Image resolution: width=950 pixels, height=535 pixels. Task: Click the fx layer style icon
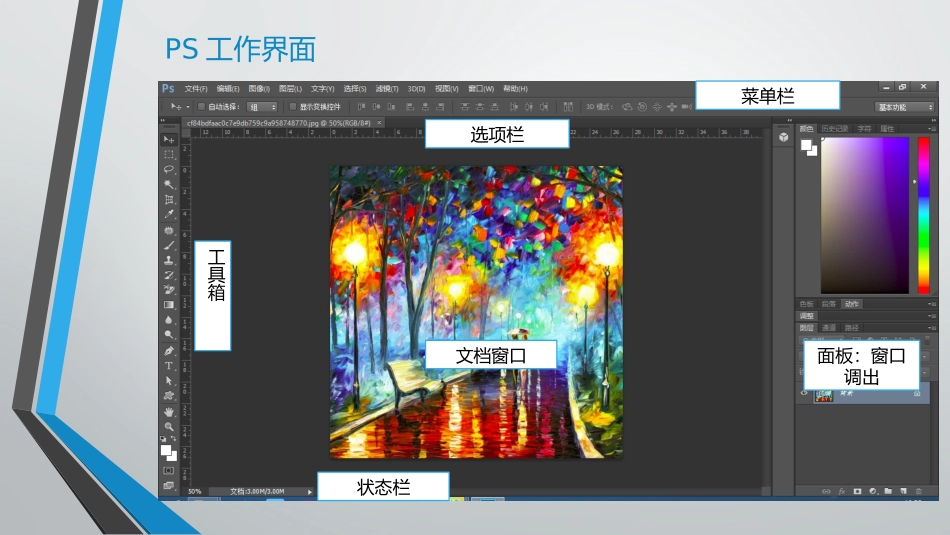pyautogui.click(x=842, y=491)
